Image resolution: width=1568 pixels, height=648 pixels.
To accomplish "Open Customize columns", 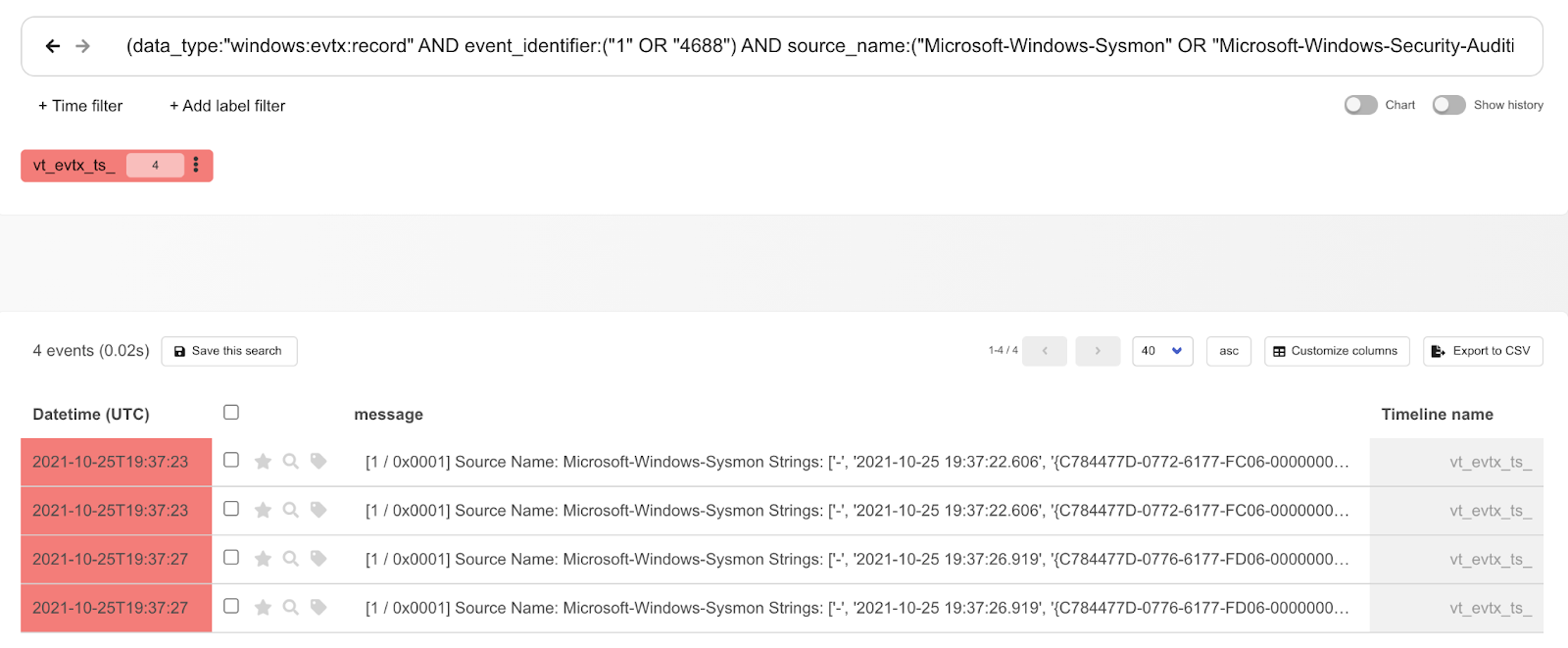I will click(x=1337, y=351).
